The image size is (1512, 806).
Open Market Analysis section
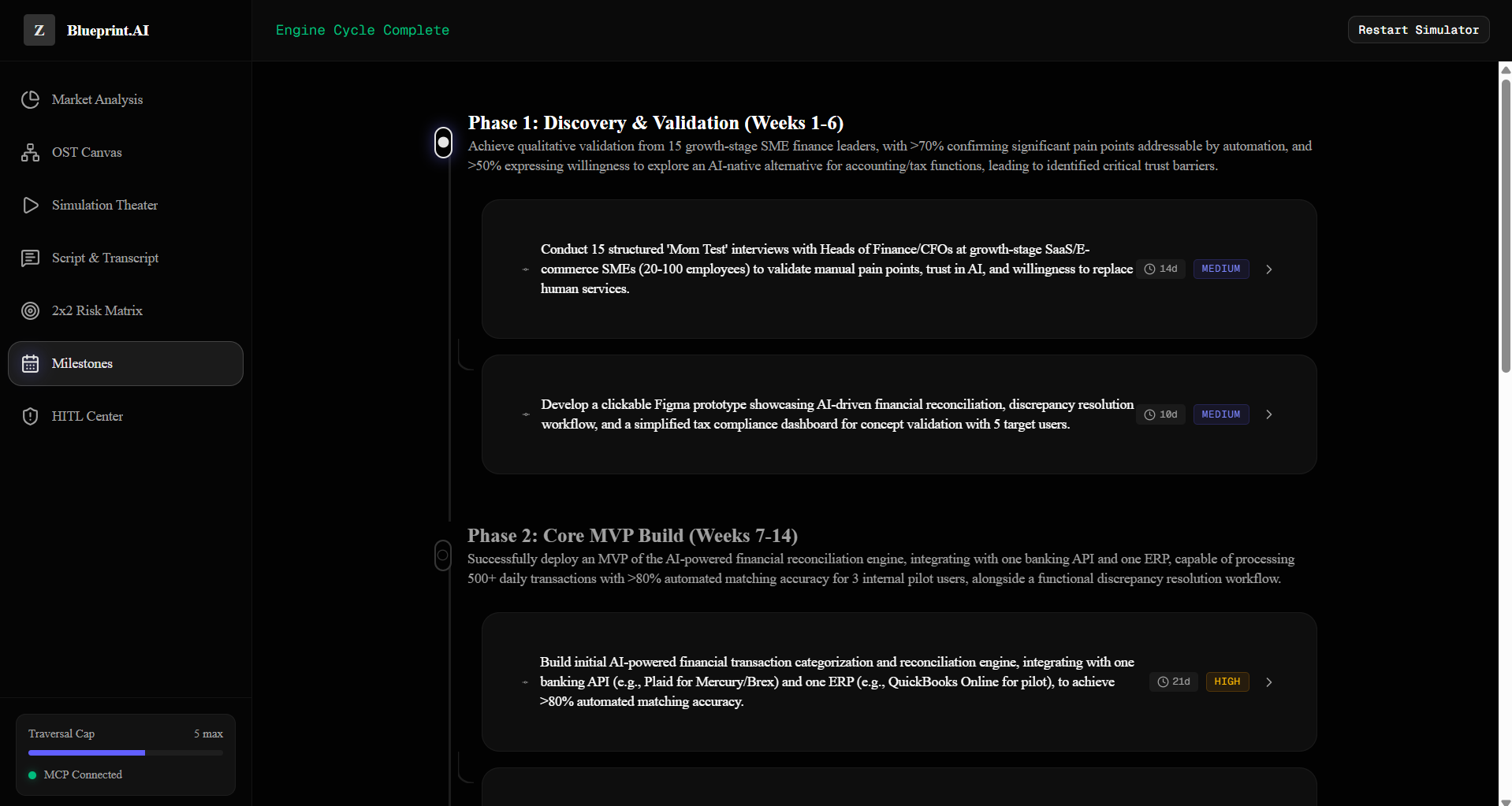pos(125,99)
